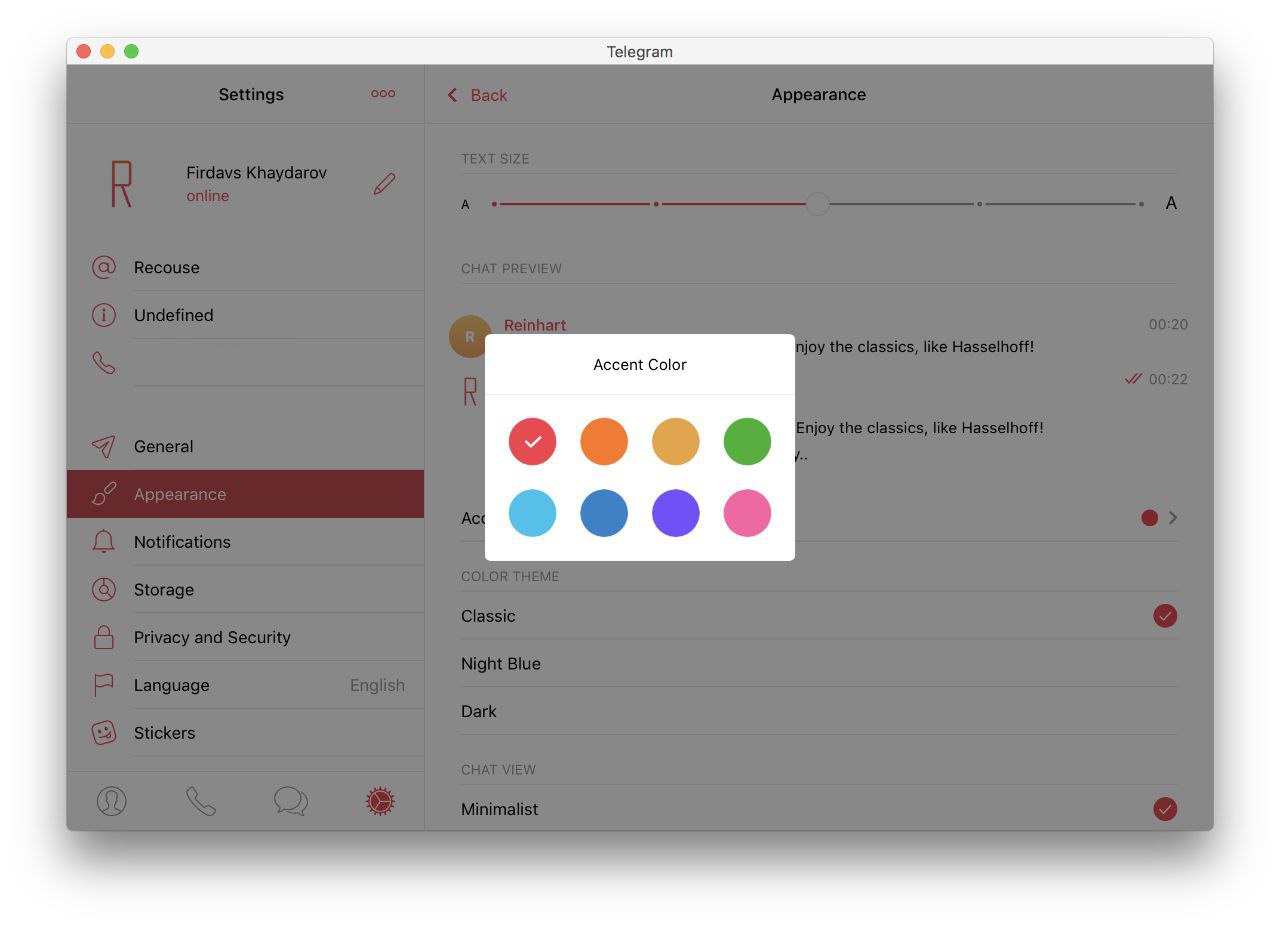Click the back chevron arrow icon
Viewport: 1280px width, 926px height.
[452, 95]
